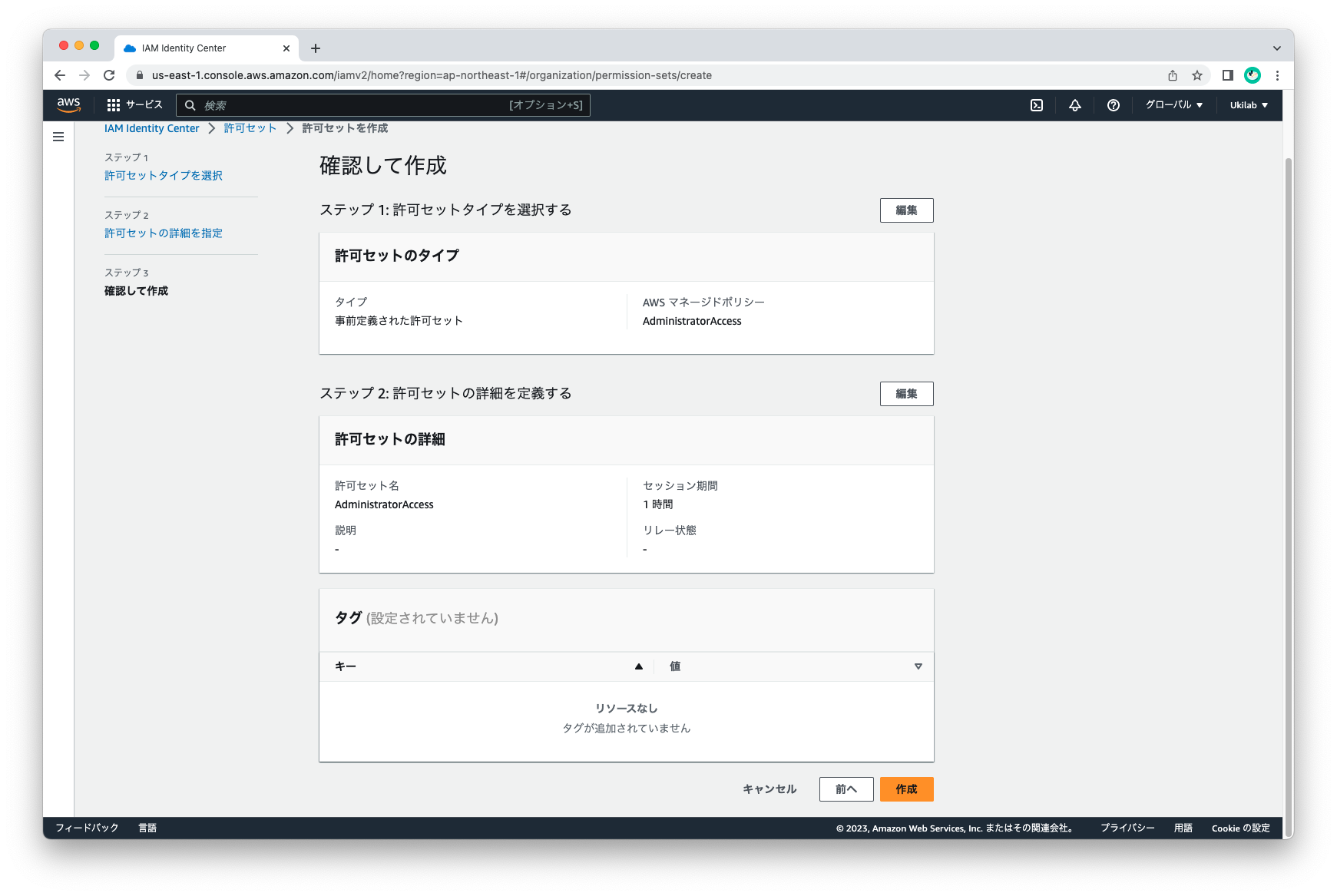
Task: Open 用語 footer link
Action: coord(1183,828)
